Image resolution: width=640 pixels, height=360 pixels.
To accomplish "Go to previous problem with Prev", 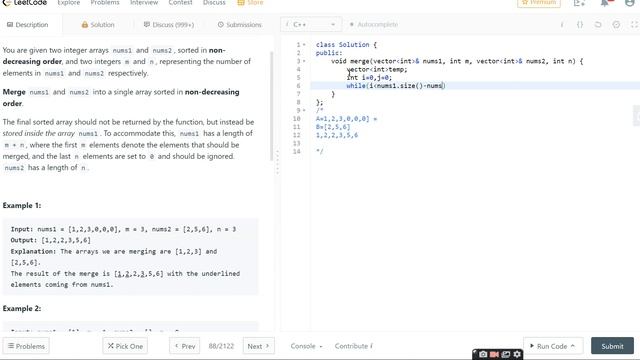I will coord(184,346).
